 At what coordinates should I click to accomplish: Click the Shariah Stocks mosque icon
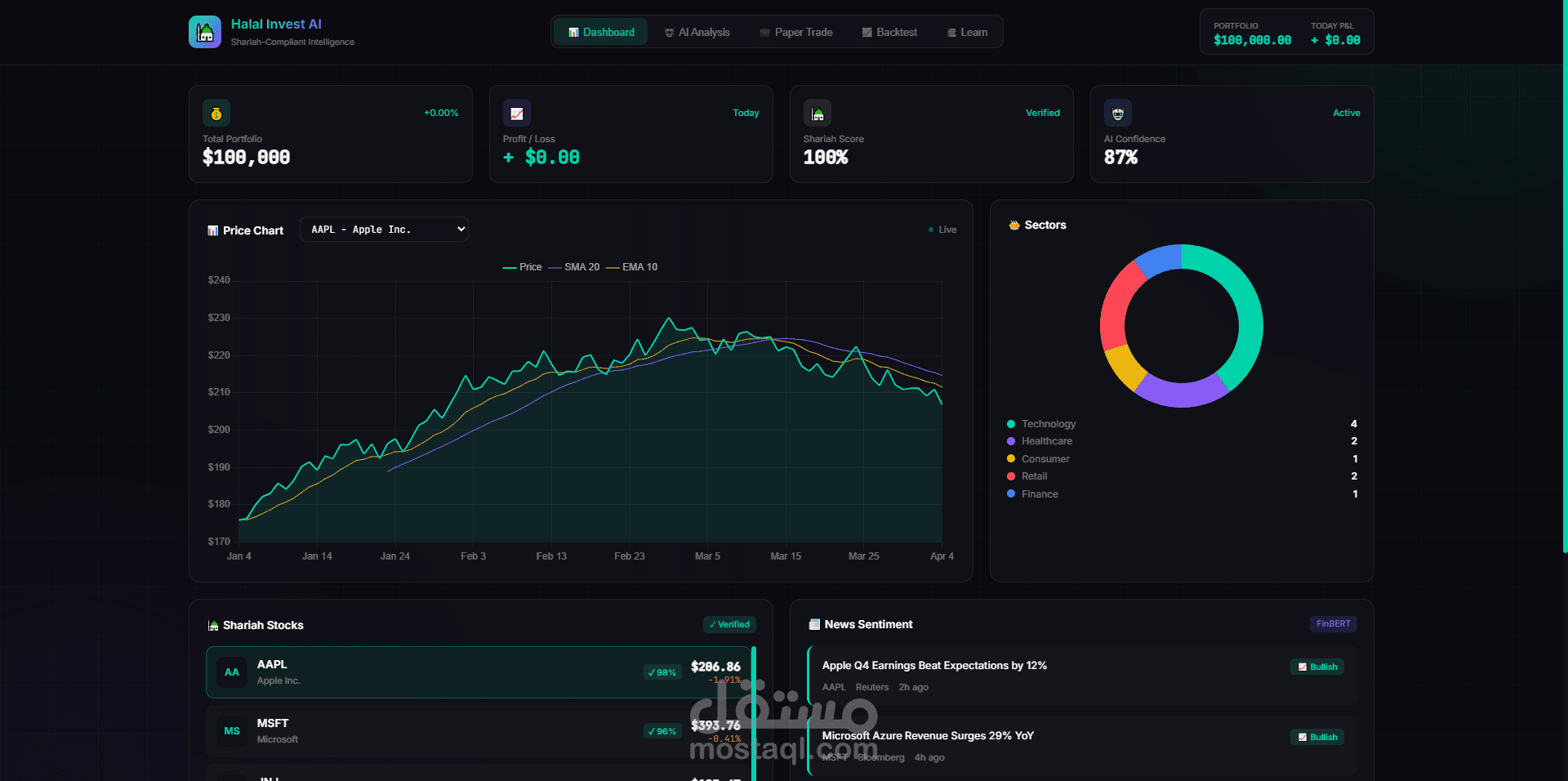tap(213, 625)
